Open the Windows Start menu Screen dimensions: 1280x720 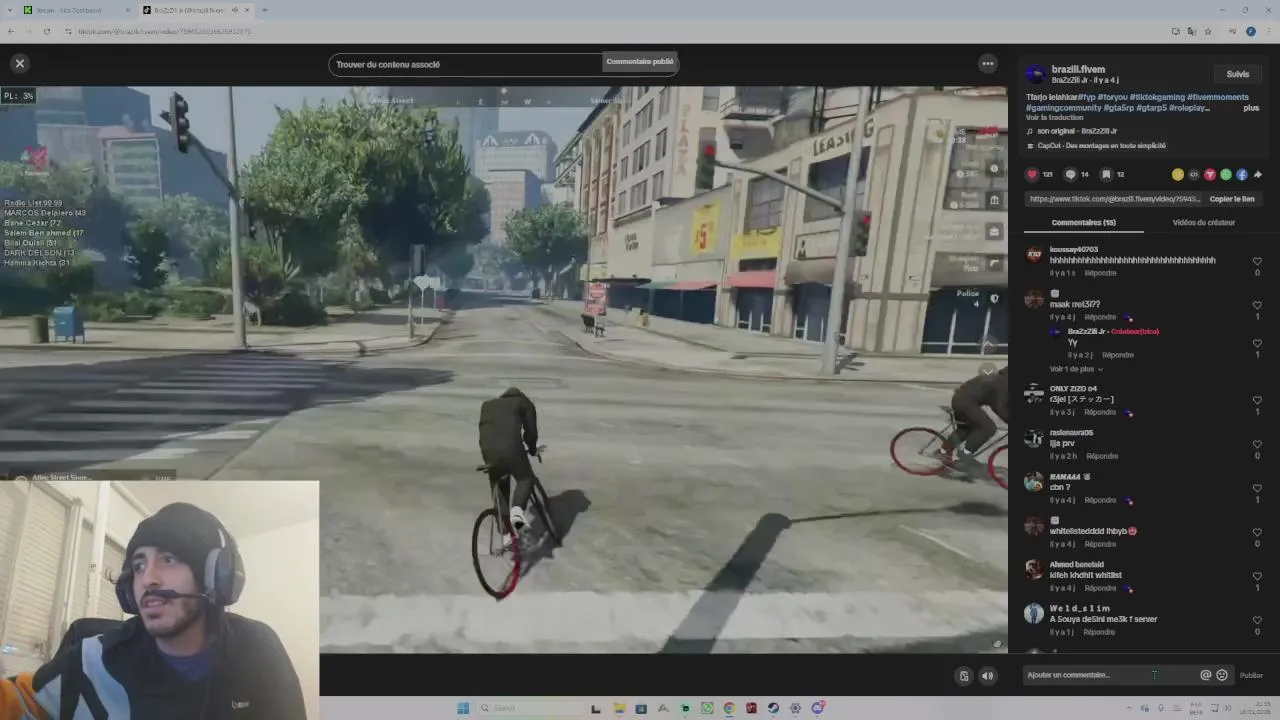(x=463, y=708)
